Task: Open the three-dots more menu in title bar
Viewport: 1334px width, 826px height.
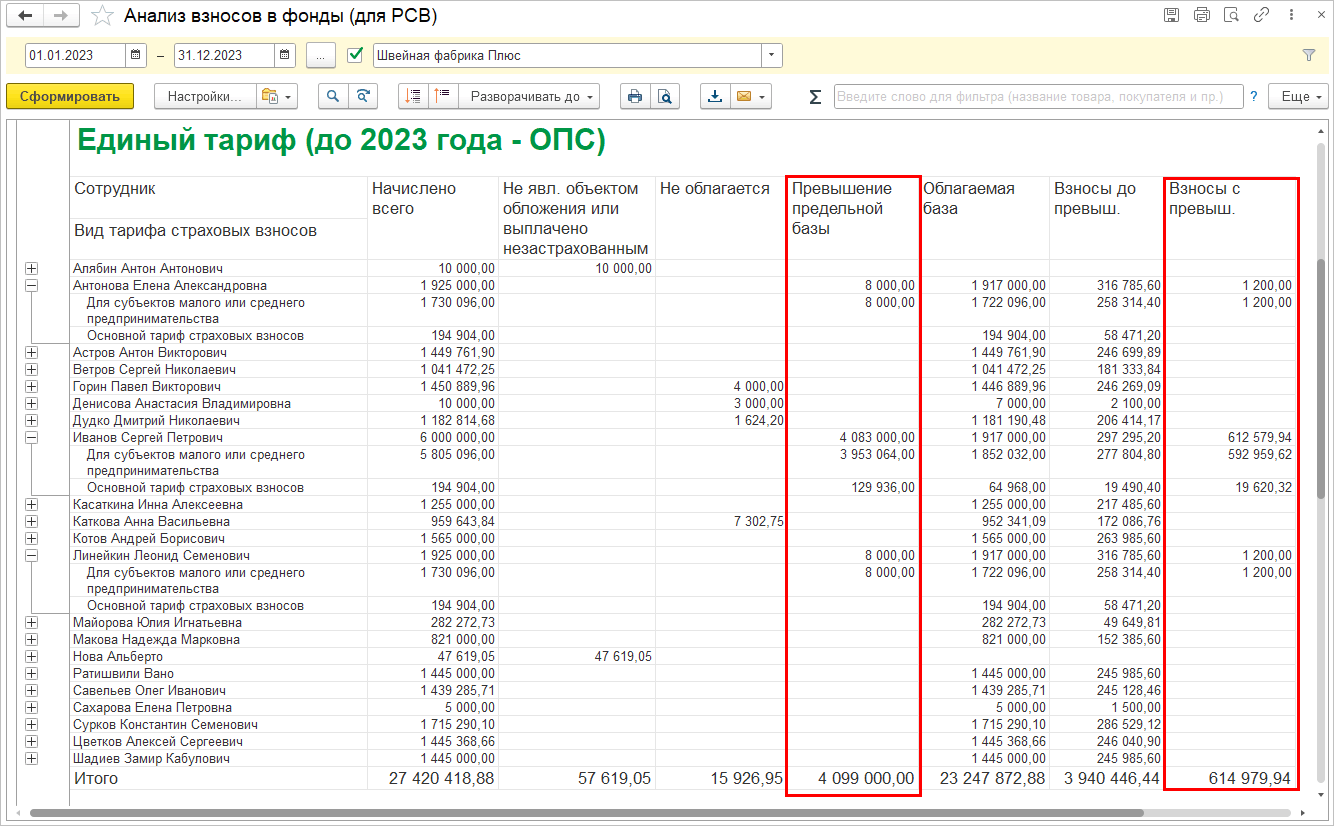Action: pyautogui.click(x=1290, y=15)
